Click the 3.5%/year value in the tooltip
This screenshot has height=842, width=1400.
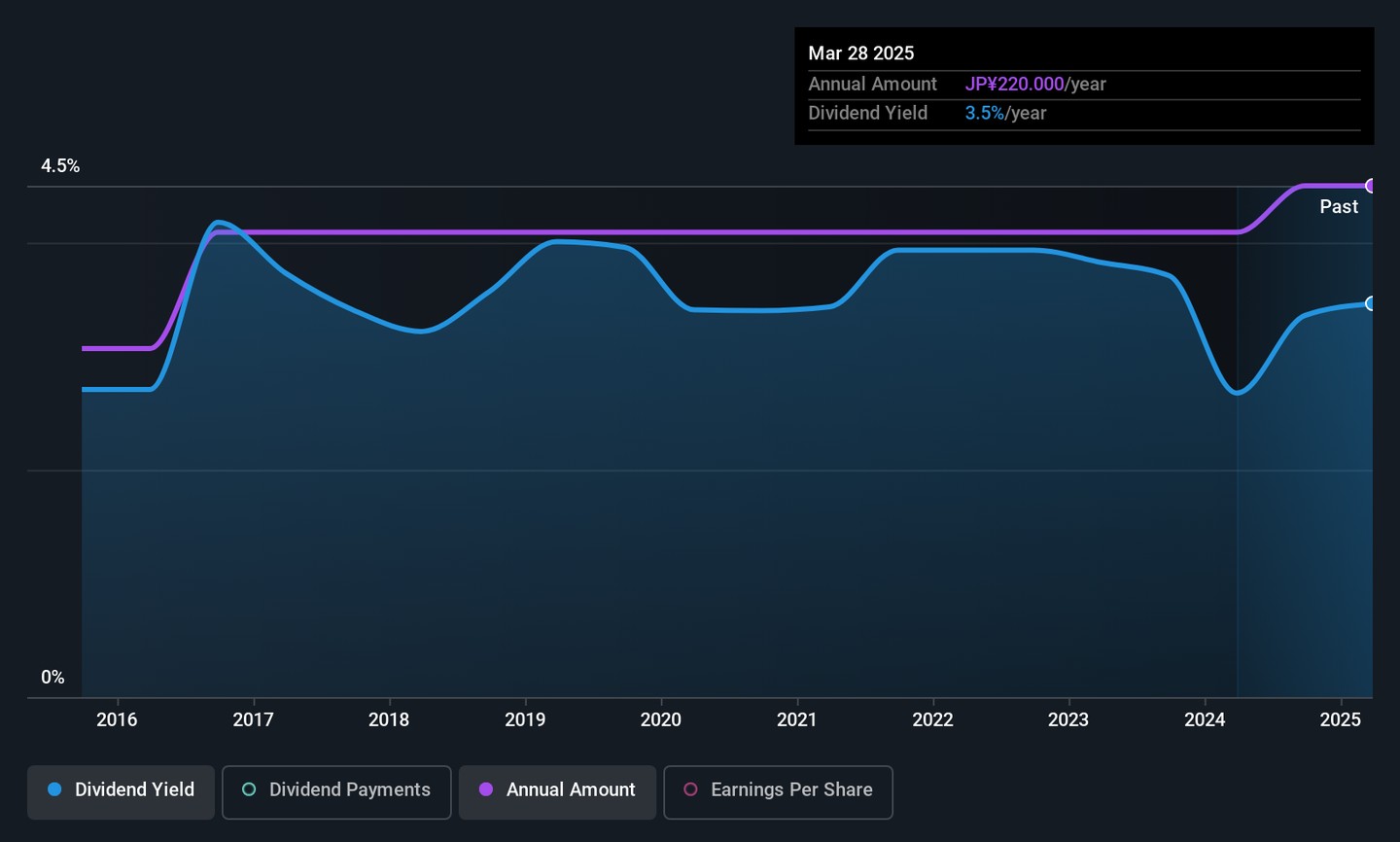(1005, 114)
